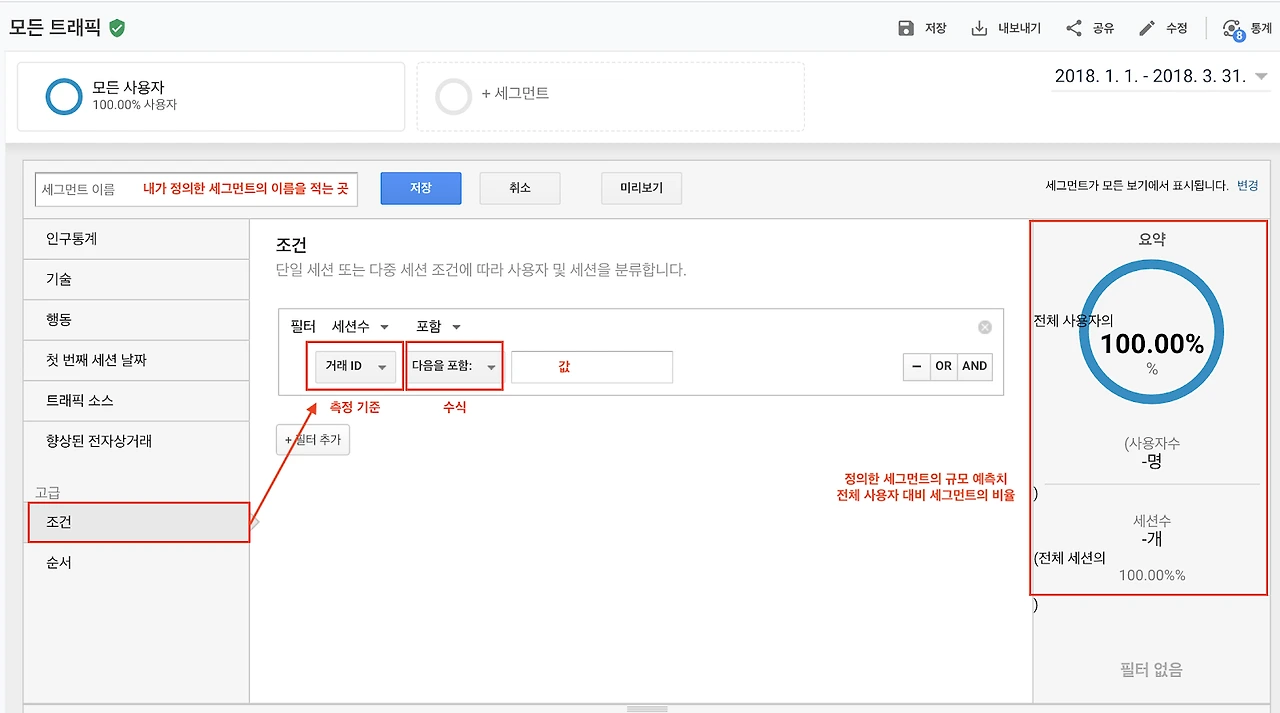Click the 내보내기 download icon
1280x713 pixels.
tap(979, 28)
